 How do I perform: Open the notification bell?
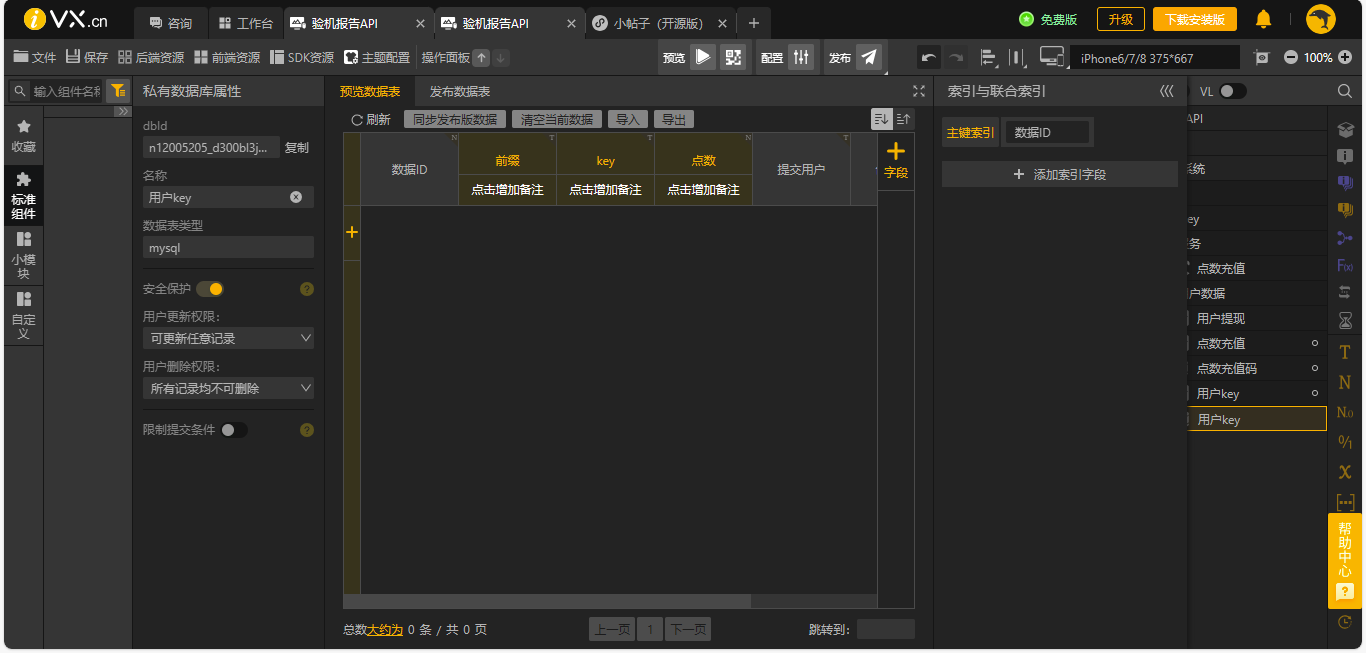[x=1263, y=19]
